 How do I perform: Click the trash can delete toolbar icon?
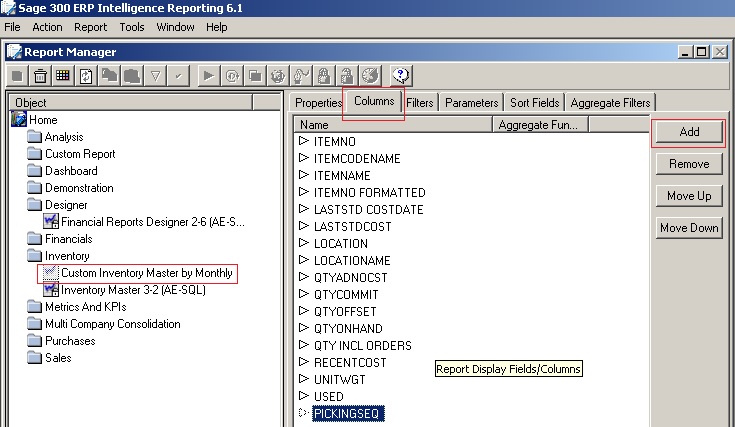40,75
